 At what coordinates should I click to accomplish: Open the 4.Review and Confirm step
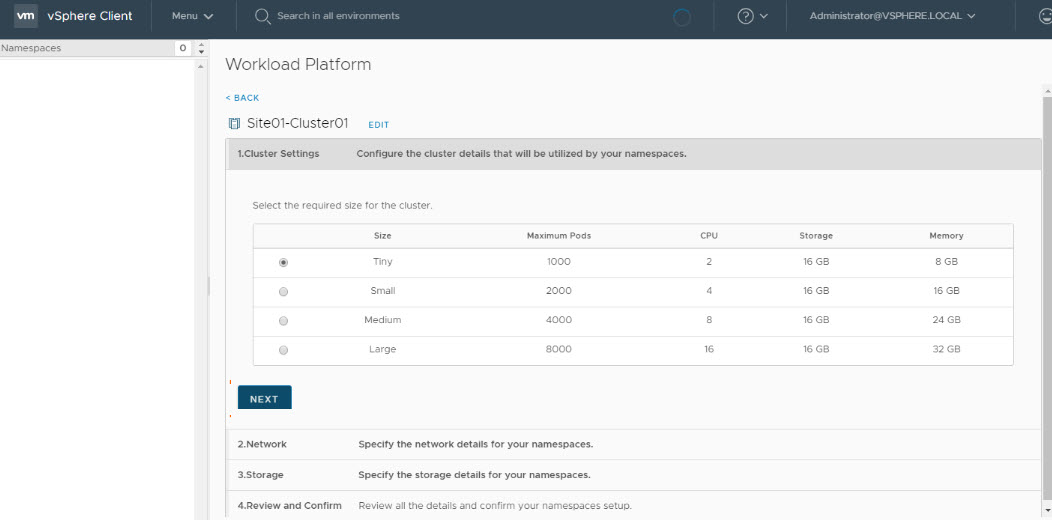click(x=289, y=506)
